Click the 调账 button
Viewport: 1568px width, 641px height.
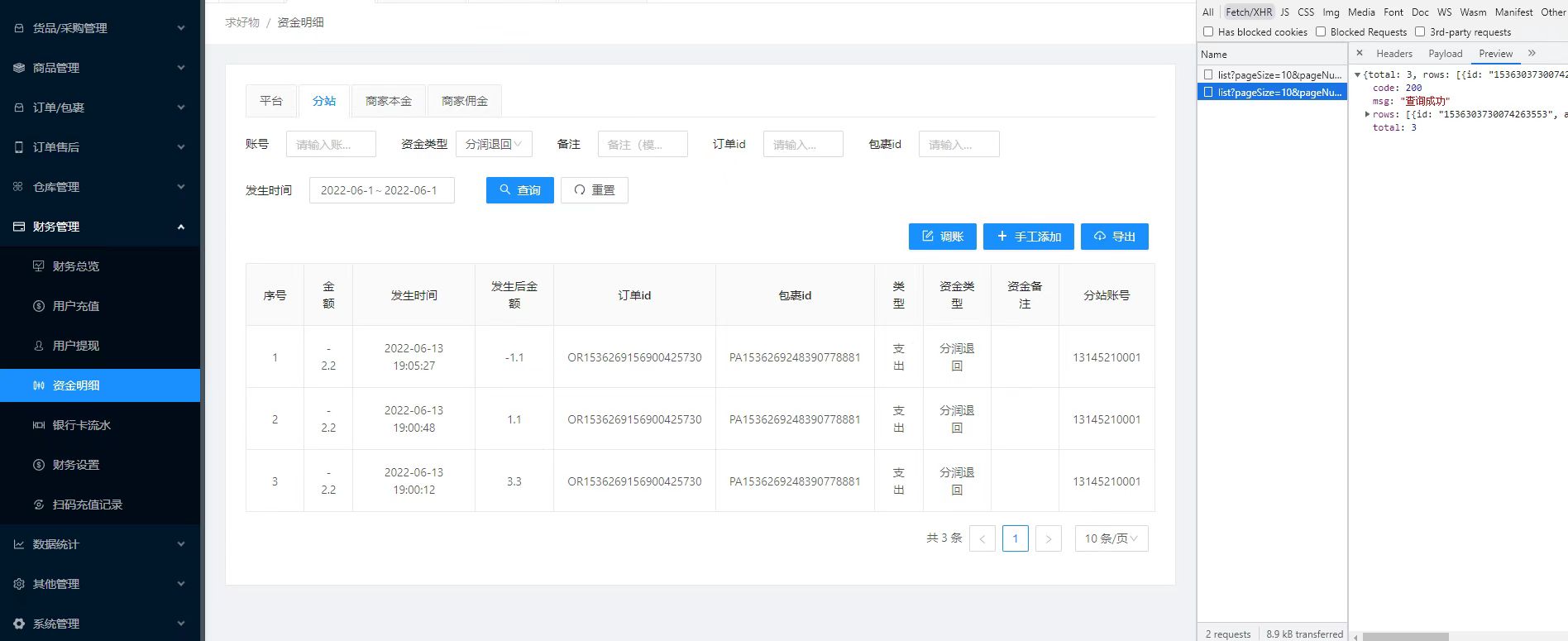pyautogui.click(x=943, y=237)
